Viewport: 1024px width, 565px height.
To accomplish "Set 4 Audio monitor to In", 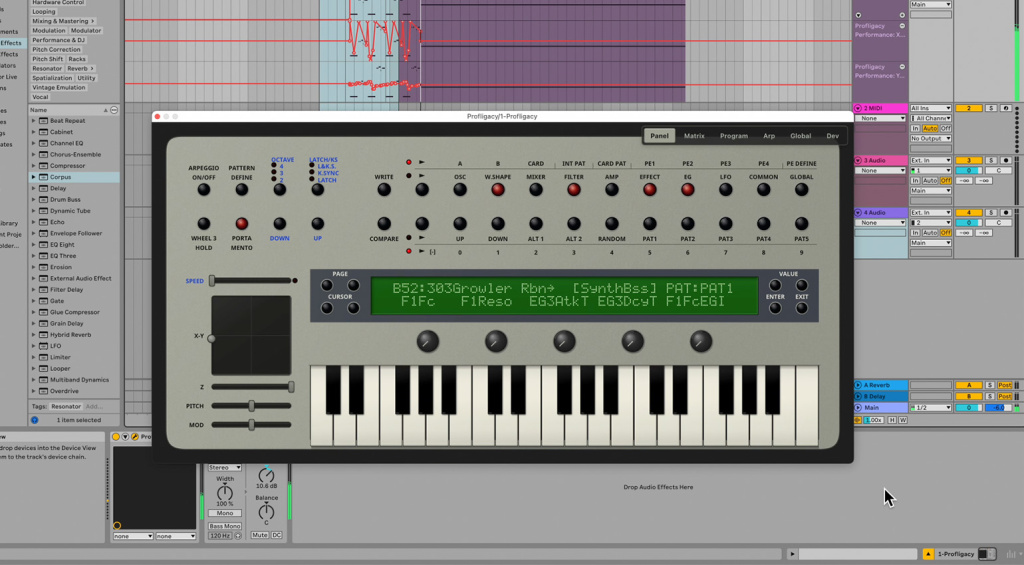I will coord(916,233).
